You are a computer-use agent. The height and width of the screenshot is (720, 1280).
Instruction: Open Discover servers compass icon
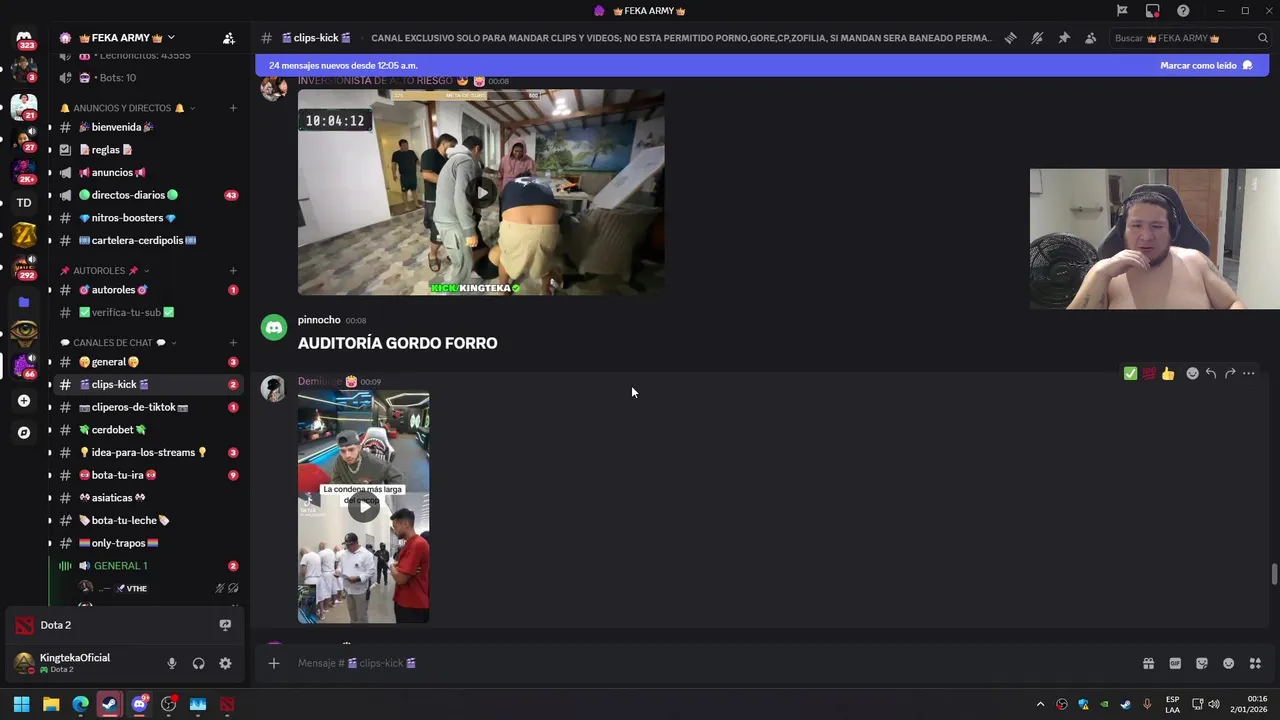[24, 433]
